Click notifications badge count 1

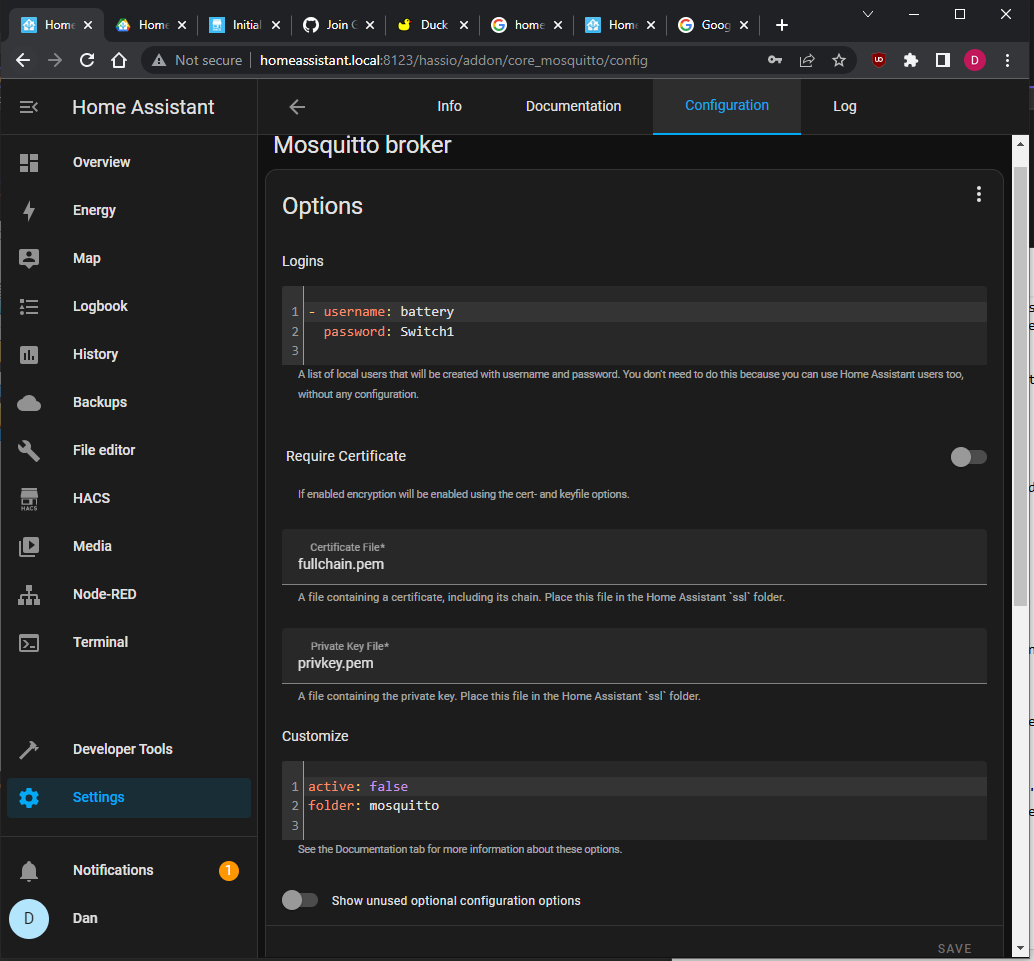[x=229, y=871]
